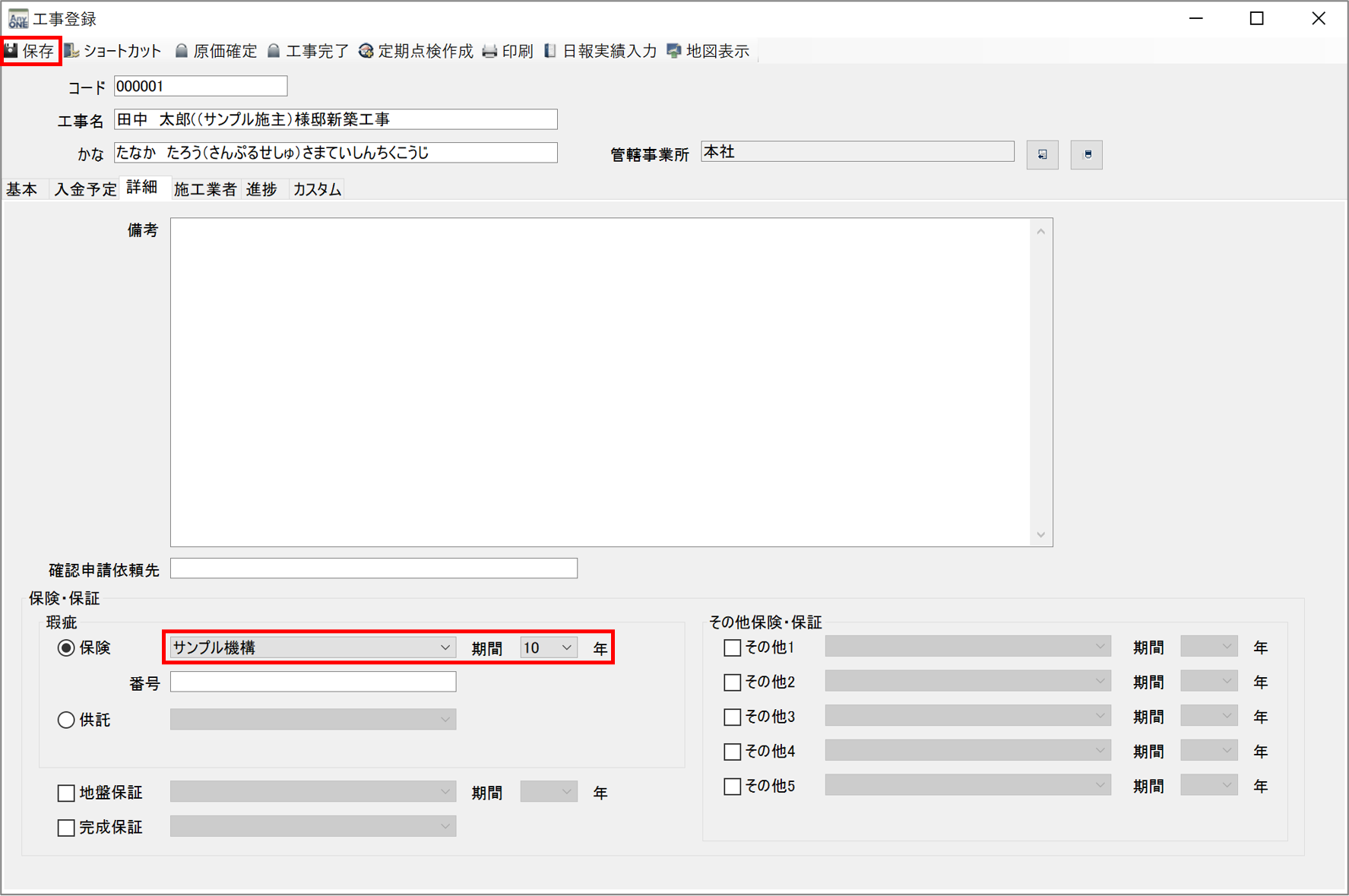Select the 供託 radio button
The width and height of the screenshot is (1349, 896).
coord(66,720)
